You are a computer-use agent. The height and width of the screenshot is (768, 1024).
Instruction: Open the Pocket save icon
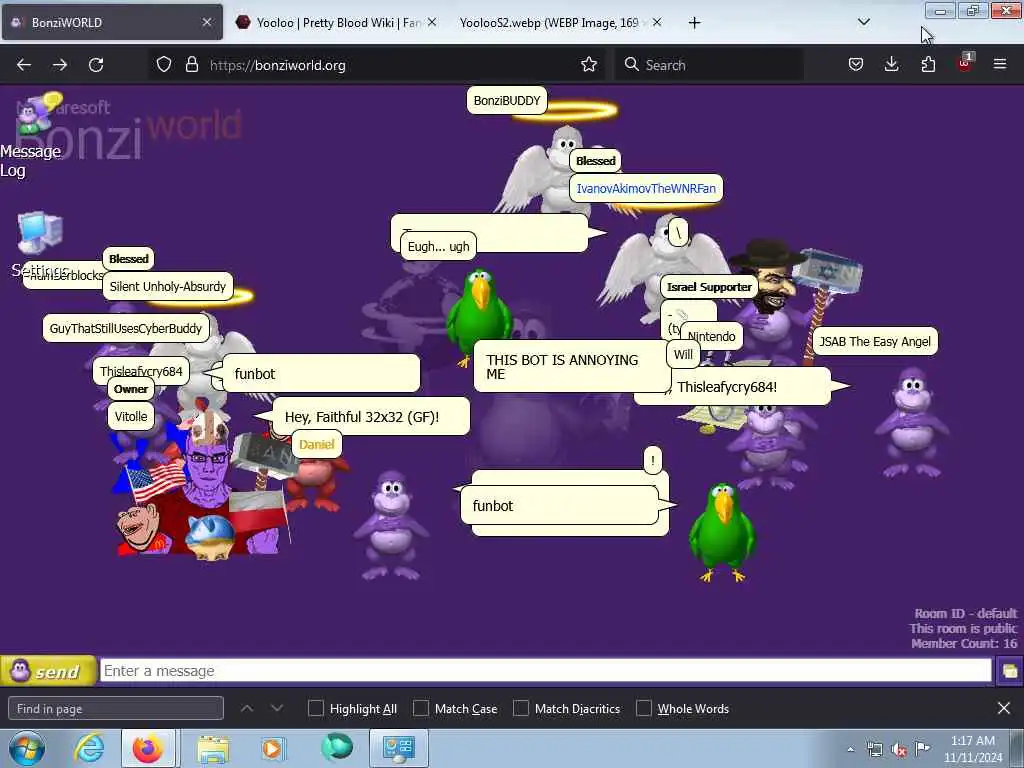tap(856, 65)
